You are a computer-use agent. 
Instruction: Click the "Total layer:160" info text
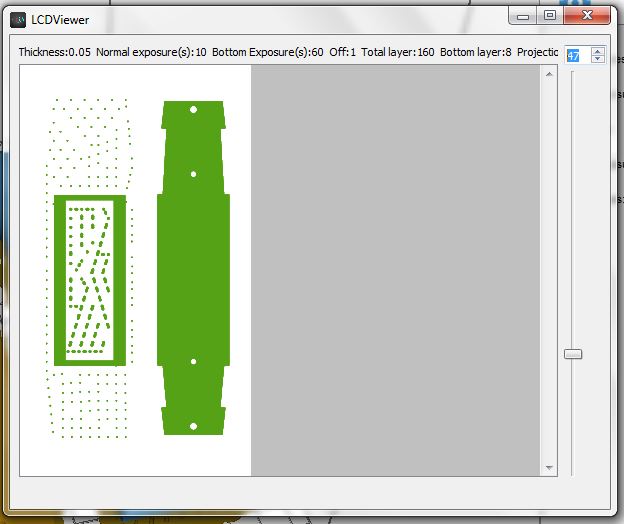tap(398, 52)
